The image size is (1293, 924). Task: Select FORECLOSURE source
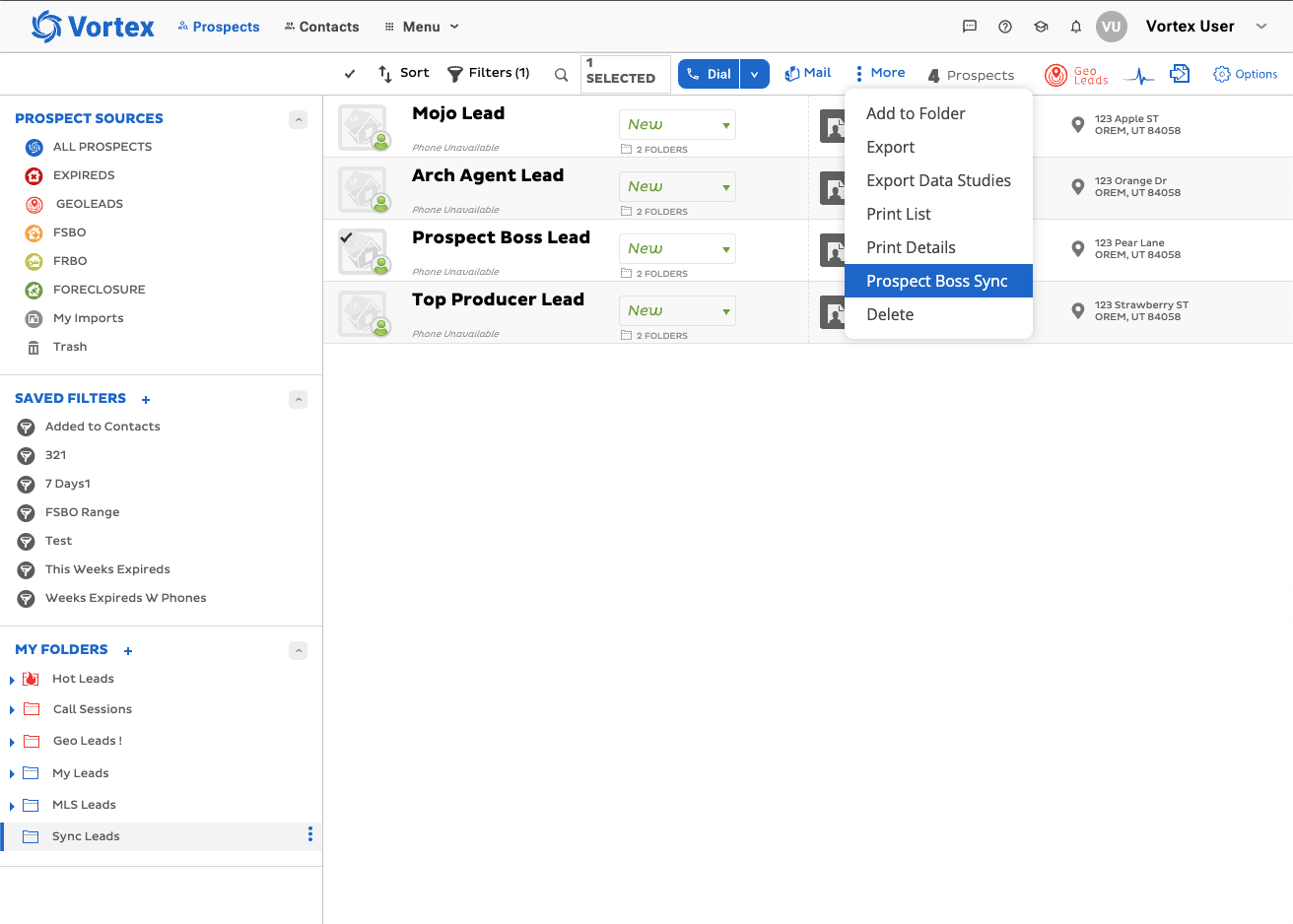(x=86, y=290)
